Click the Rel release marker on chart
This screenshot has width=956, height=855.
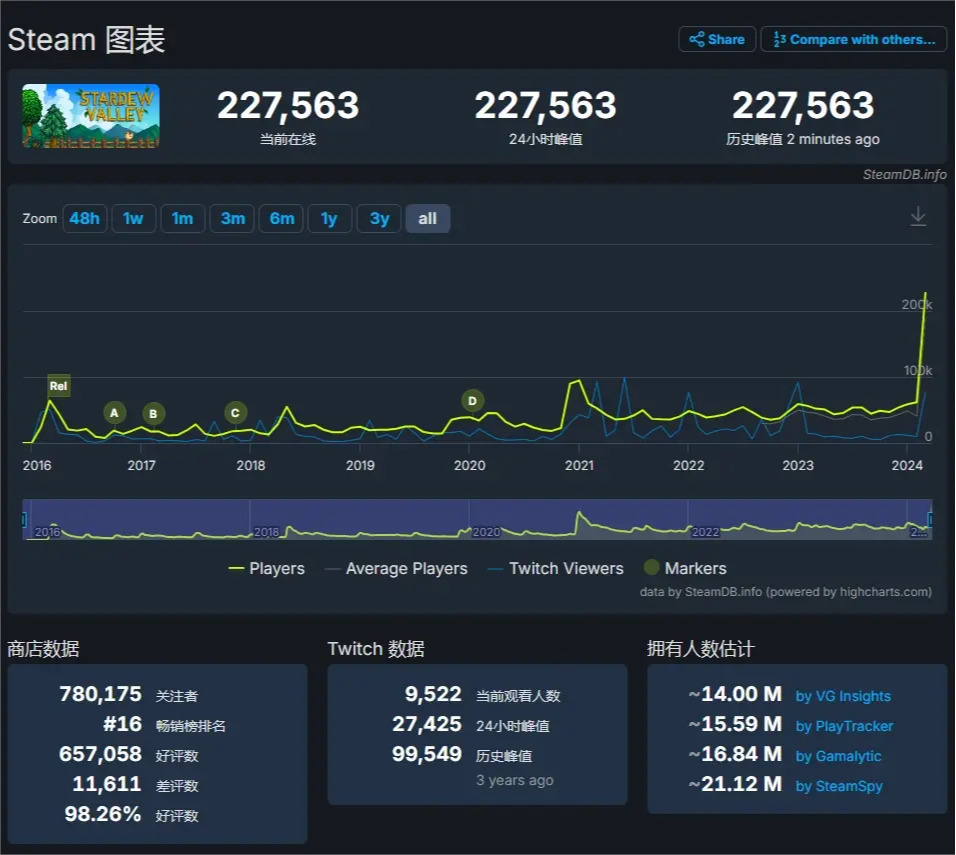pos(59,386)
